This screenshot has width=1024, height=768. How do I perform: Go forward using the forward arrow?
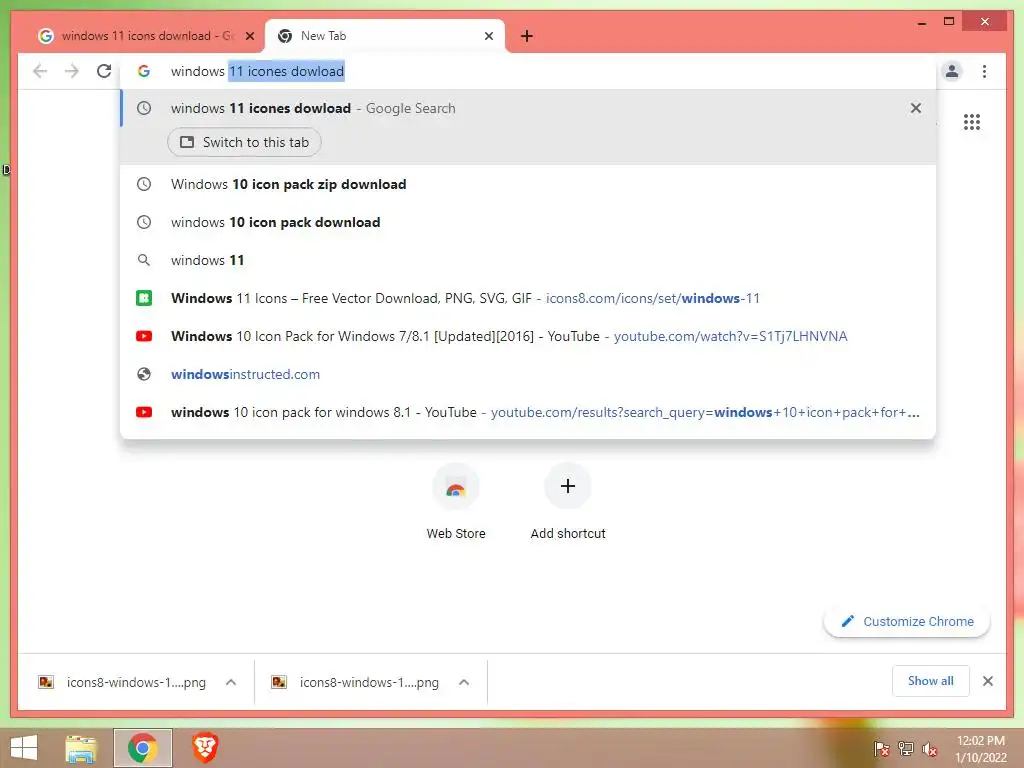pyautogui.click(x=72, y=71)
